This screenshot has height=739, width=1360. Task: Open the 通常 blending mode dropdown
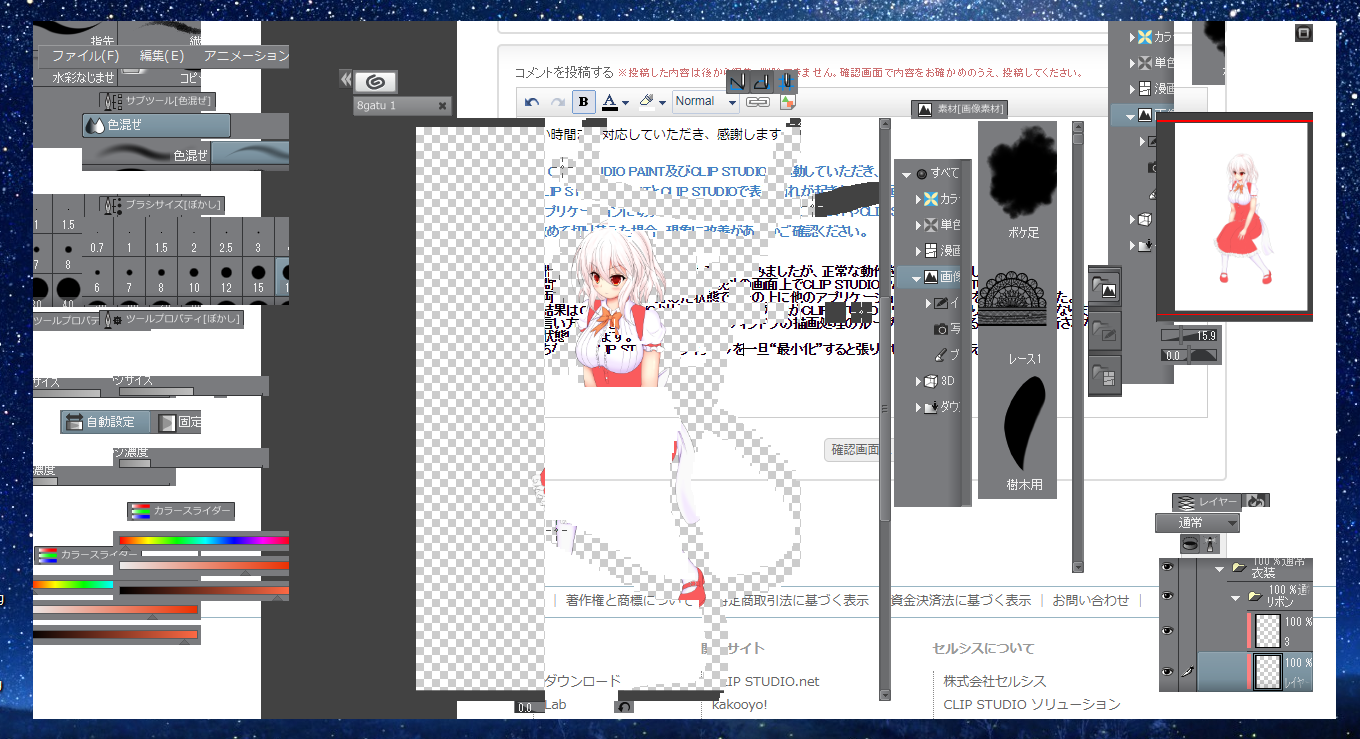point(1198,523)
